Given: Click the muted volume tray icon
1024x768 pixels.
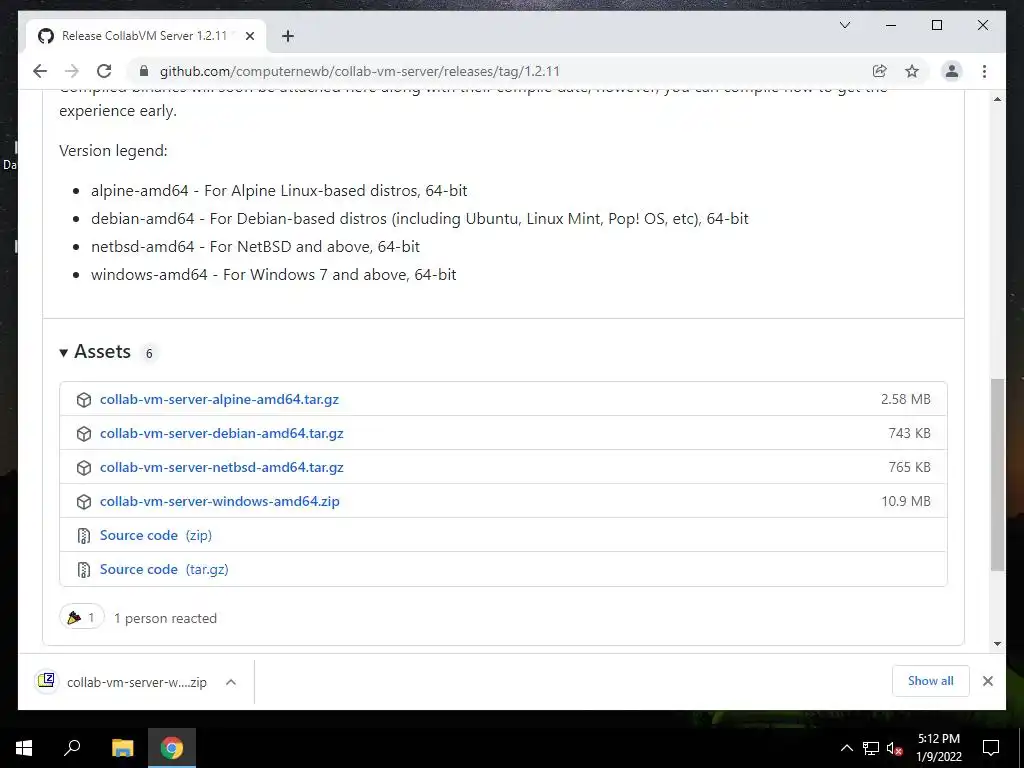Looking at the screenshot, I should tap(895, 748).
